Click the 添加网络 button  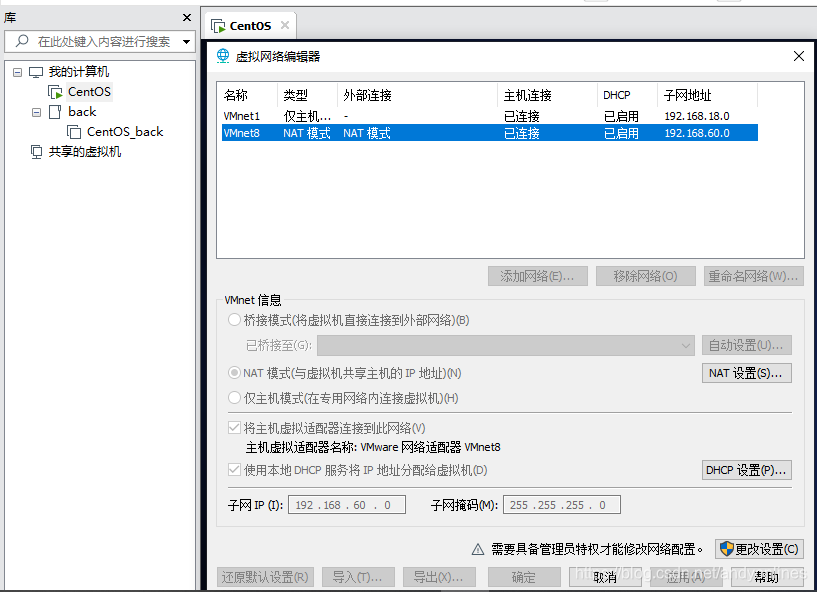538,276
